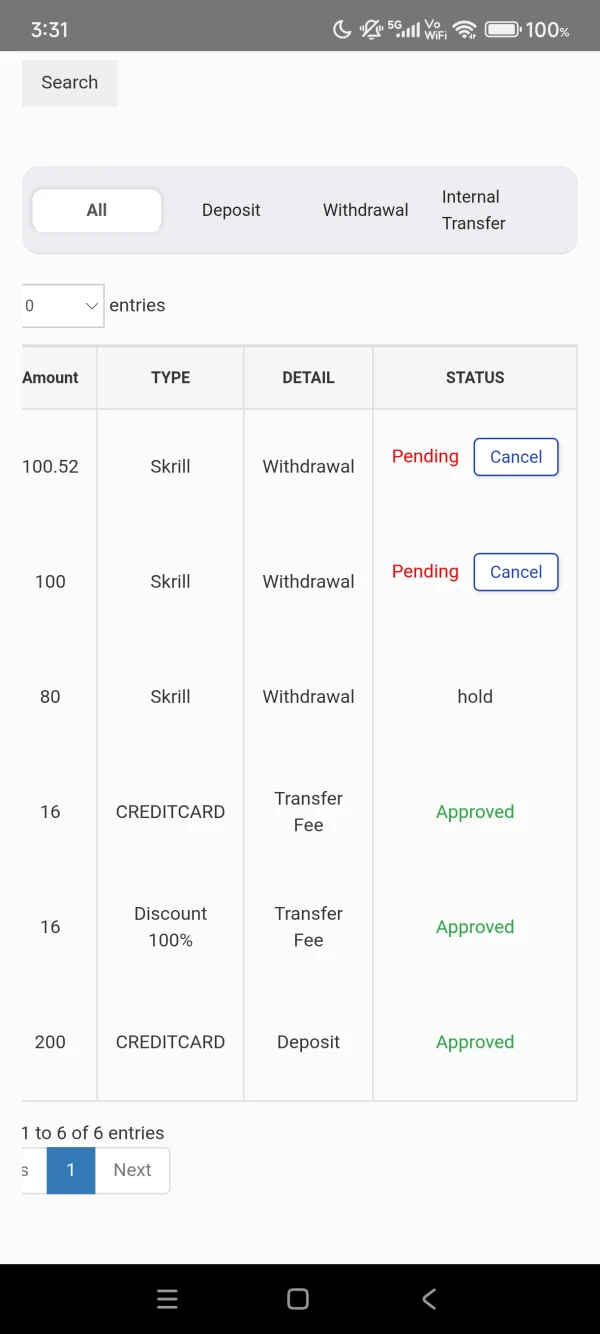Screen dimensions: 600x1334
Task: Select the Deposit filter tab
Action: point(231,210)
